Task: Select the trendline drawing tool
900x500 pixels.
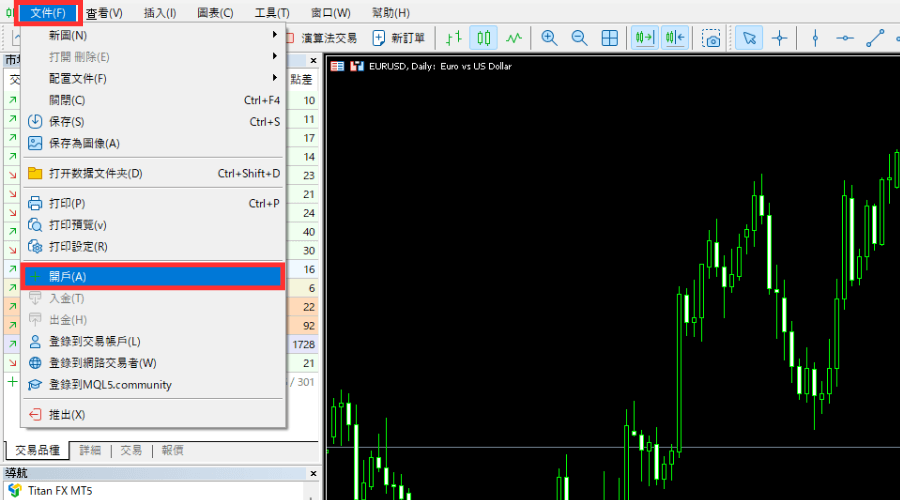Action: pyautogui.click(x=875, y=38)
